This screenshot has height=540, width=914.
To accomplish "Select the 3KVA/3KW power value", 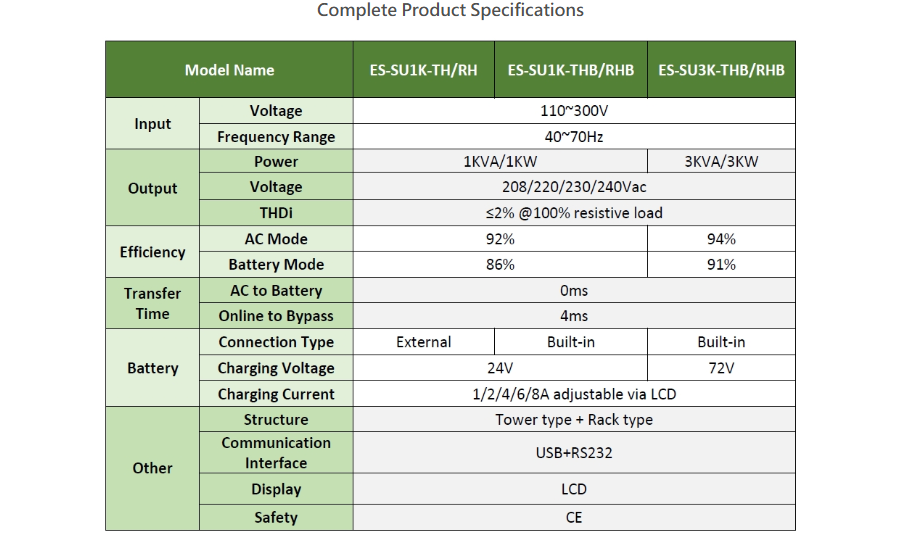I will pyautogui.click(x=721, y=162).
